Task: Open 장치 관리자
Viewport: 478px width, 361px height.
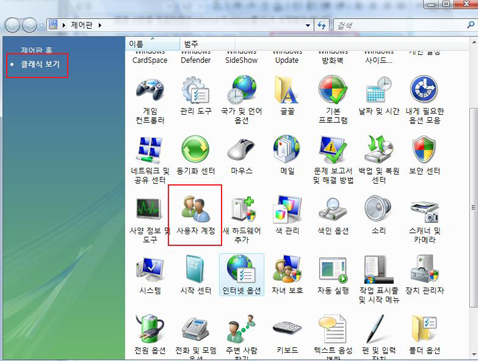Action: click(424, 275)
